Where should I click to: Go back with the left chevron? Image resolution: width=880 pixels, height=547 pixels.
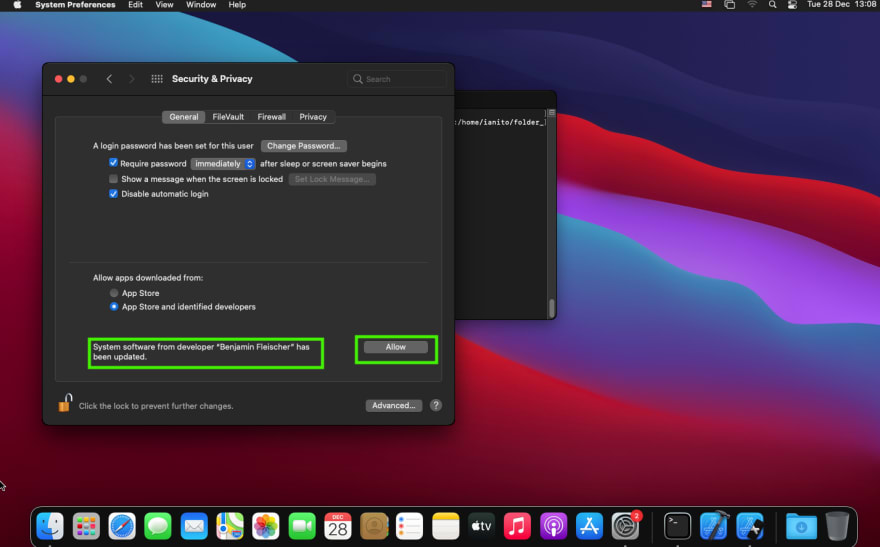coord(109,79)
